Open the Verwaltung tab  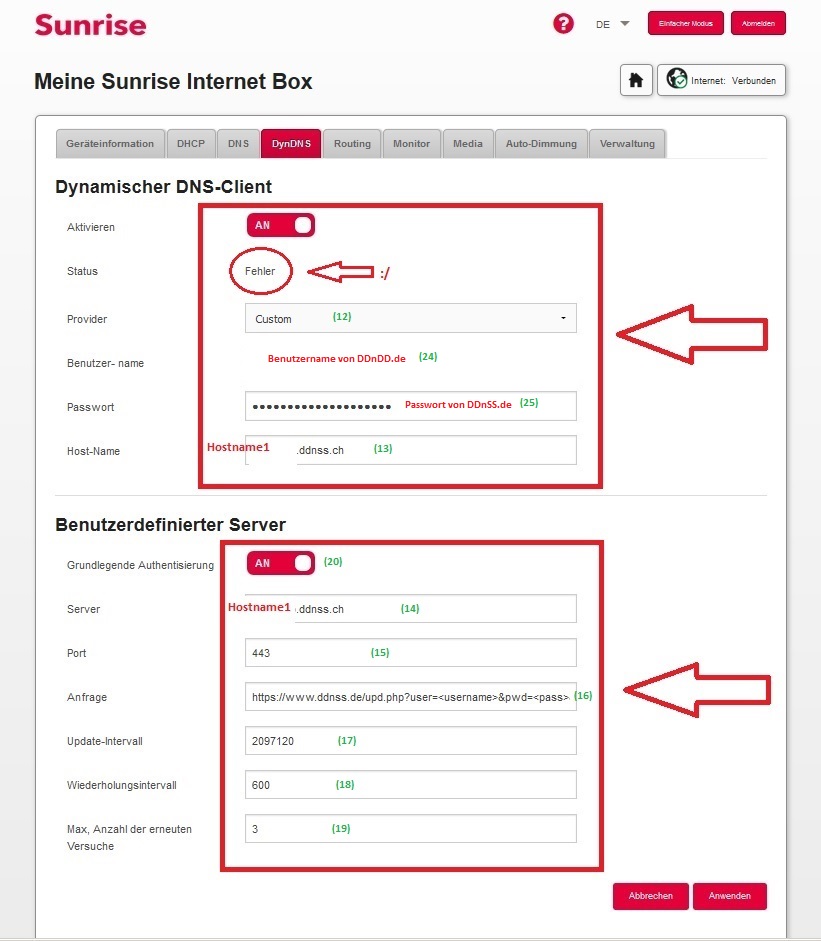[627, 143]
